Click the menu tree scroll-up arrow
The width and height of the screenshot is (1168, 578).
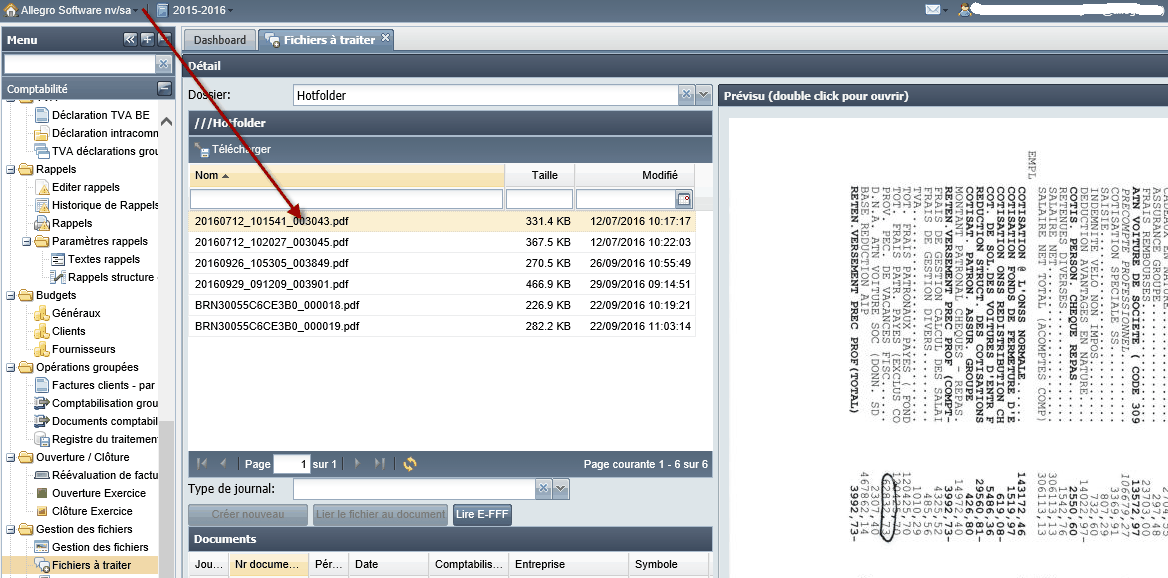[167, 121]
